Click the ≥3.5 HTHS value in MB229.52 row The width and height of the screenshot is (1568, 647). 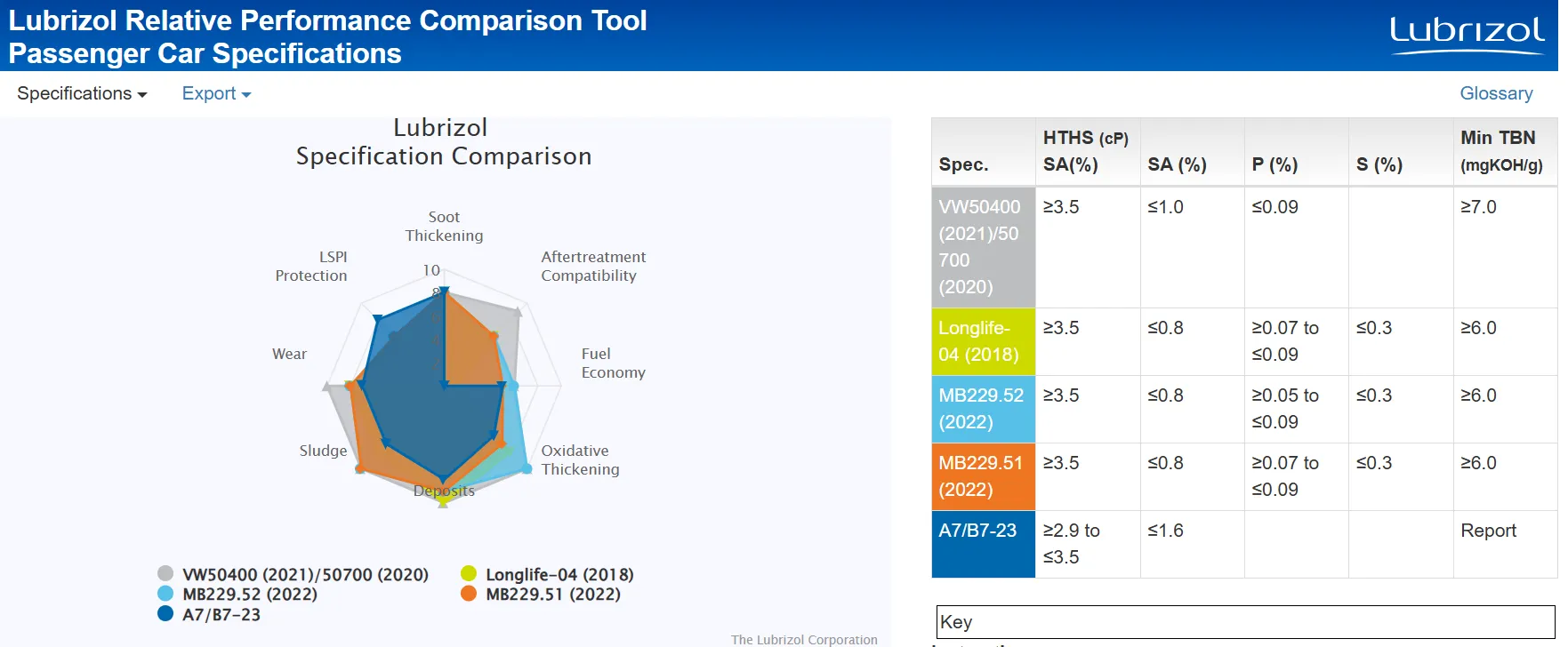[x=1061, y=395]
